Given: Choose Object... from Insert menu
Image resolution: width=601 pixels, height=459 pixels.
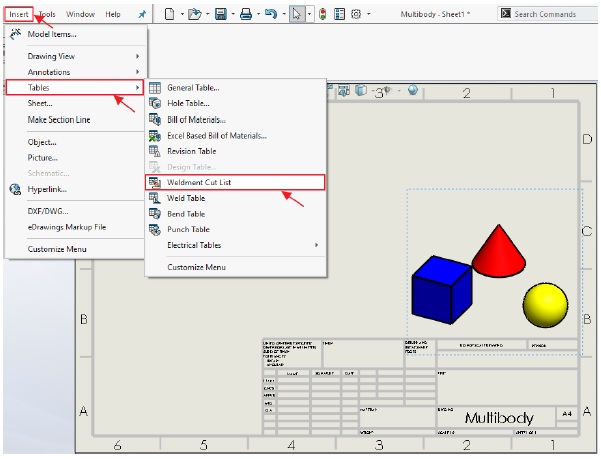Looking at the screenshot, I should click(x=42, y=142).
